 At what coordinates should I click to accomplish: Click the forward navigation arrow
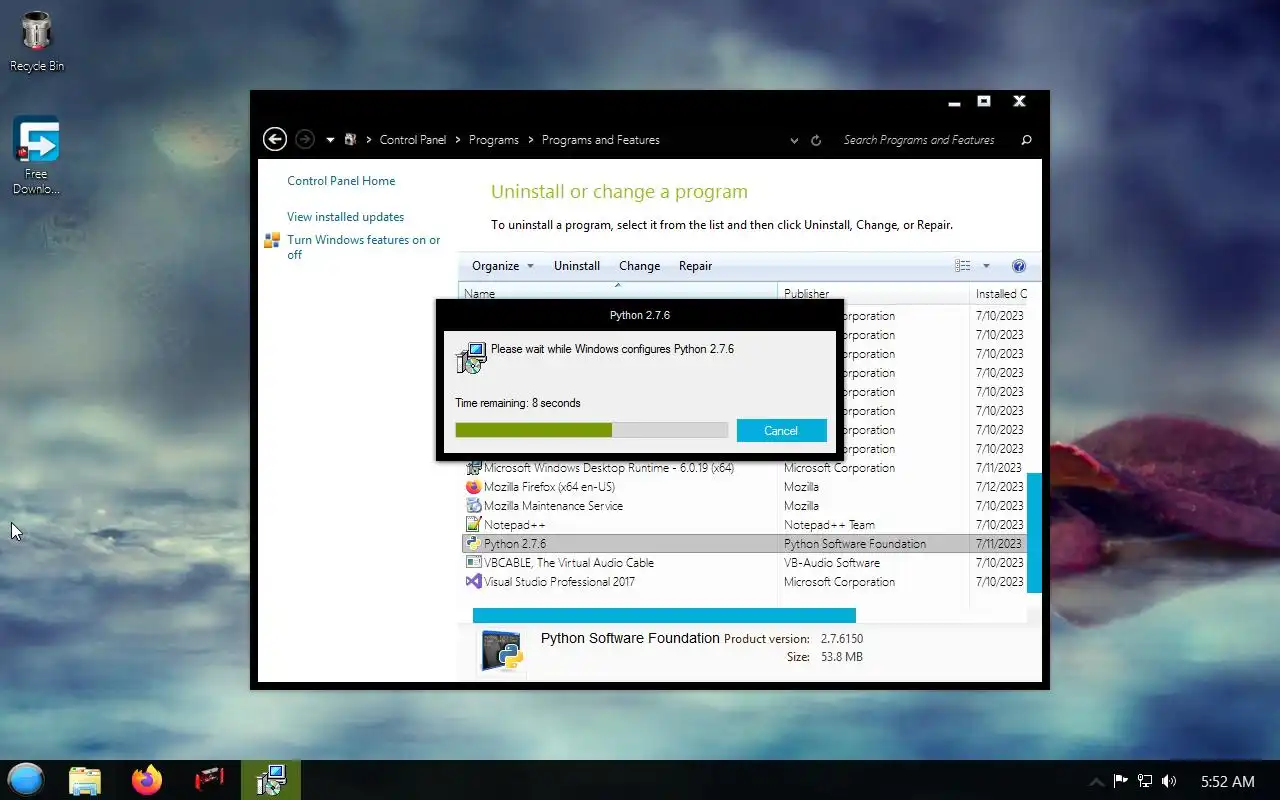pyautogui.click(x=306, y=140)
